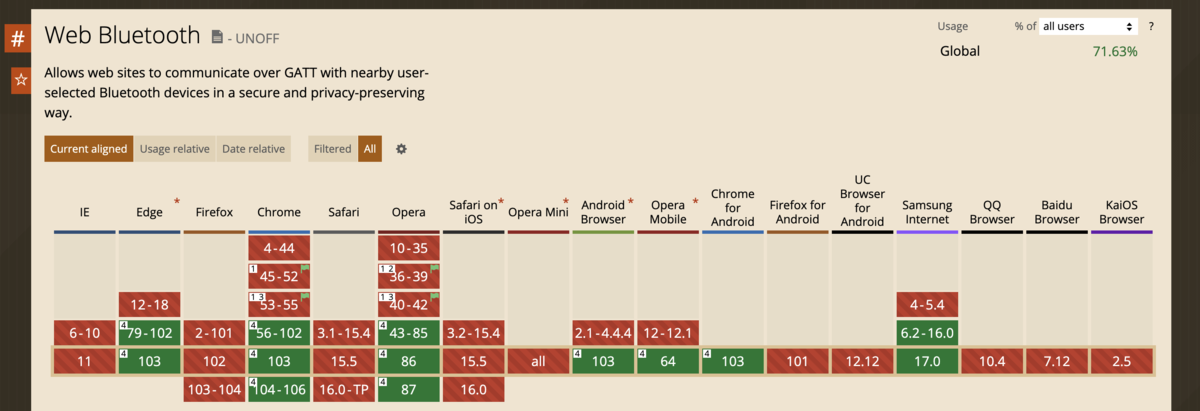
Task: Switch to Date relative view
Action: pyautogui.click(x=253, y=149)
